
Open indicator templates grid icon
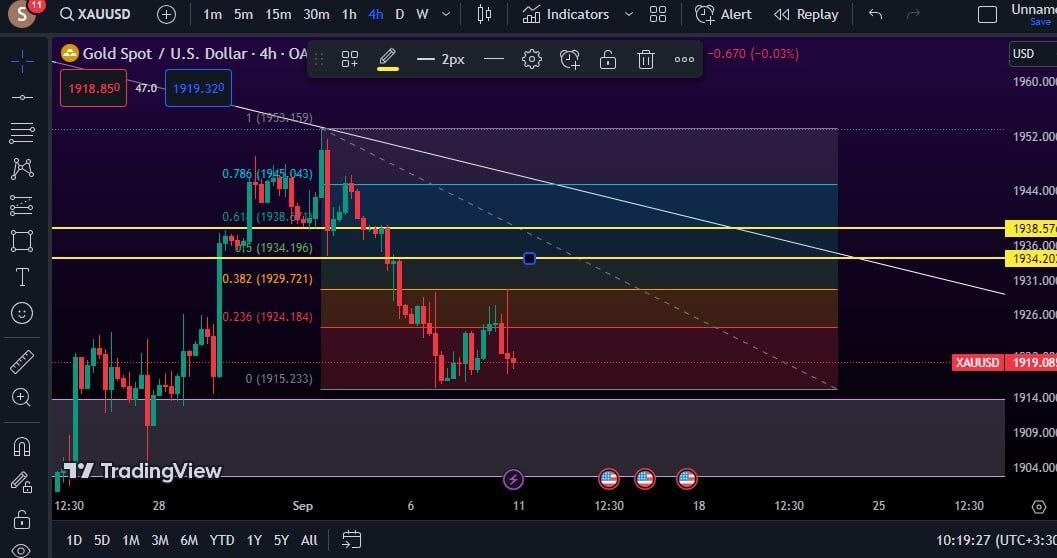pyautogui.click(x=658, y=14)
